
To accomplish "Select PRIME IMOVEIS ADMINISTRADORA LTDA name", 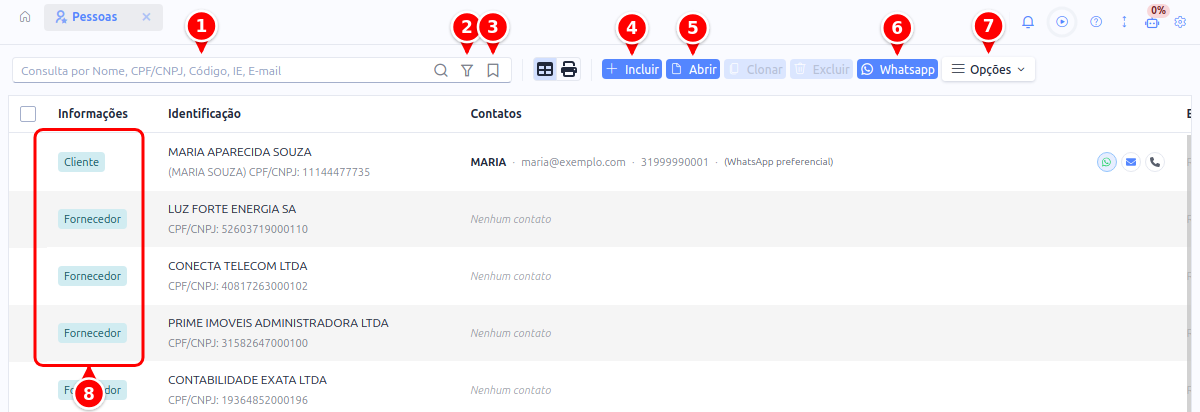I will (278, 323).
